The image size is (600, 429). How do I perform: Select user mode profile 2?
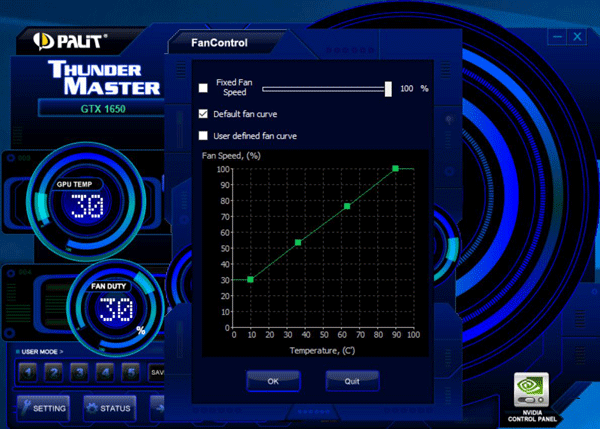pos(54,372)
